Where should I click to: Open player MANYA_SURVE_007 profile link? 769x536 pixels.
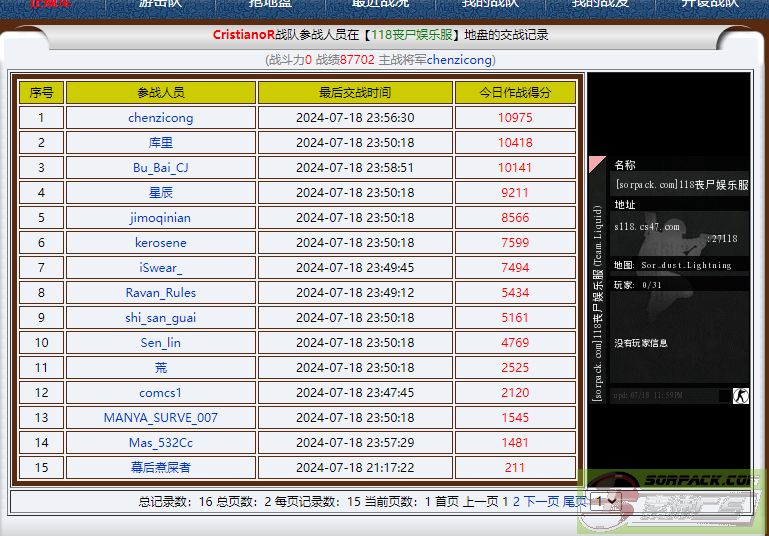coord(161,418)
